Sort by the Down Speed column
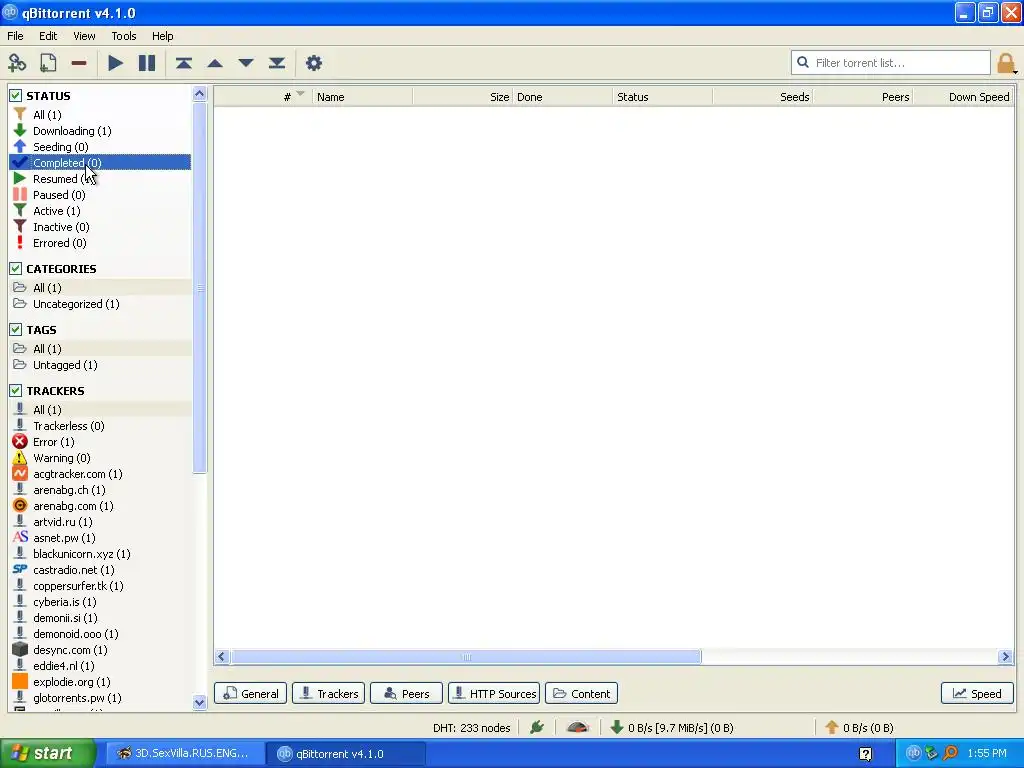Viewport: 1024px width, 768px height. 963,97
